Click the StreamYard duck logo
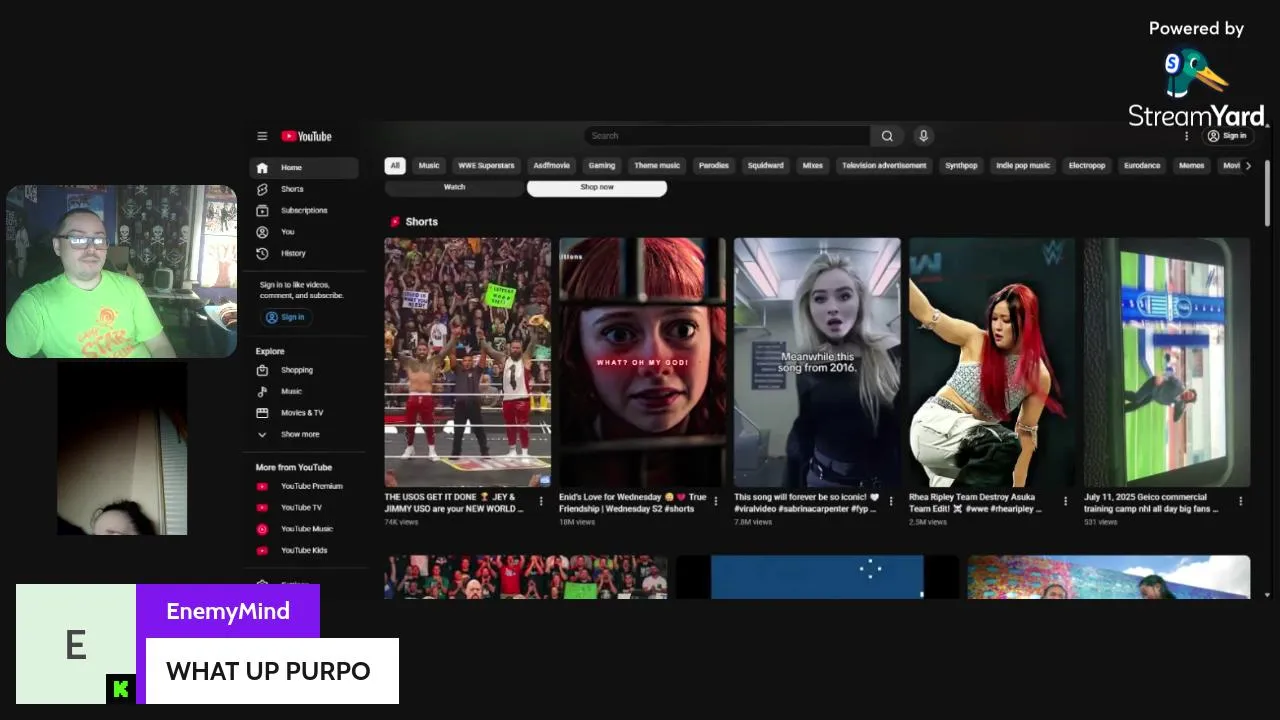The width and height of the screenshot is (1280, 720). click(x=1196, y=75)
